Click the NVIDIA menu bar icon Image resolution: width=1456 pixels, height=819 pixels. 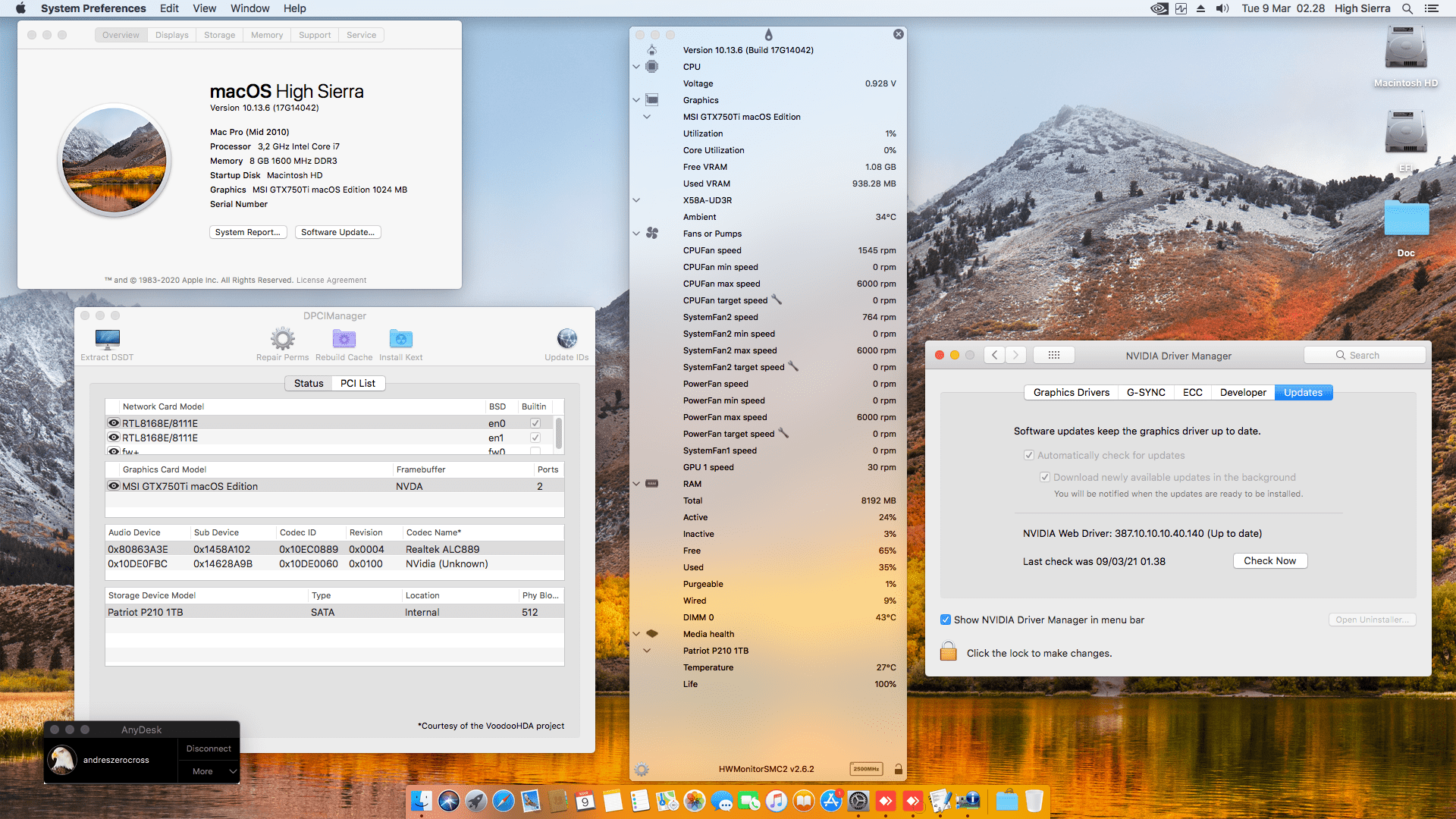pyautogui.click(x=1159, y=8)
